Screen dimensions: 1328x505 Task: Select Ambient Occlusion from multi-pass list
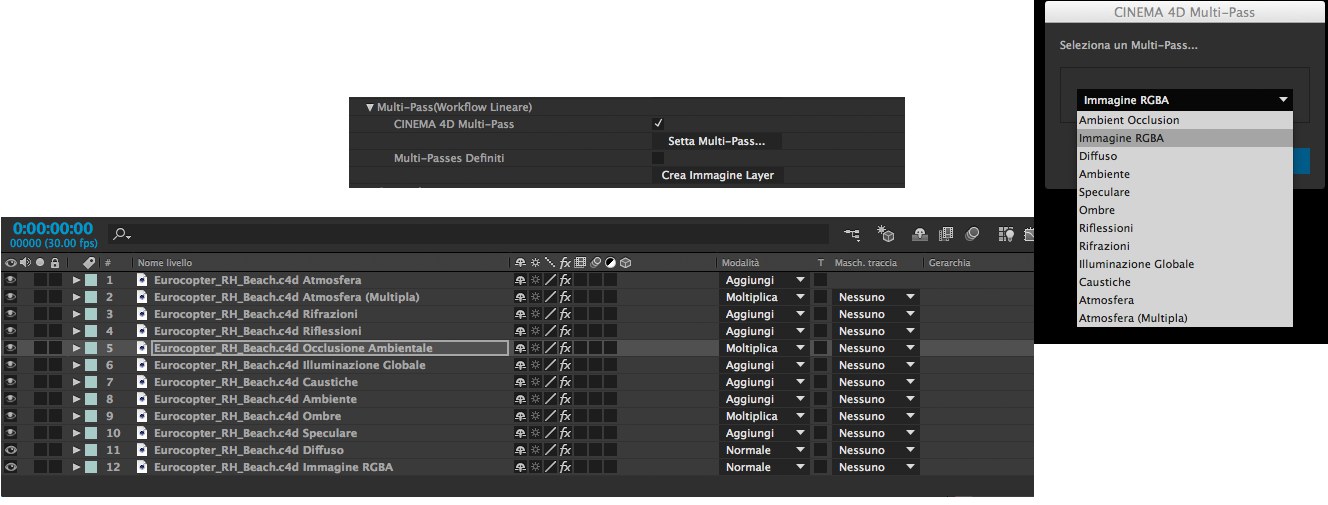pyautogui.click(x=1185, y=120)
